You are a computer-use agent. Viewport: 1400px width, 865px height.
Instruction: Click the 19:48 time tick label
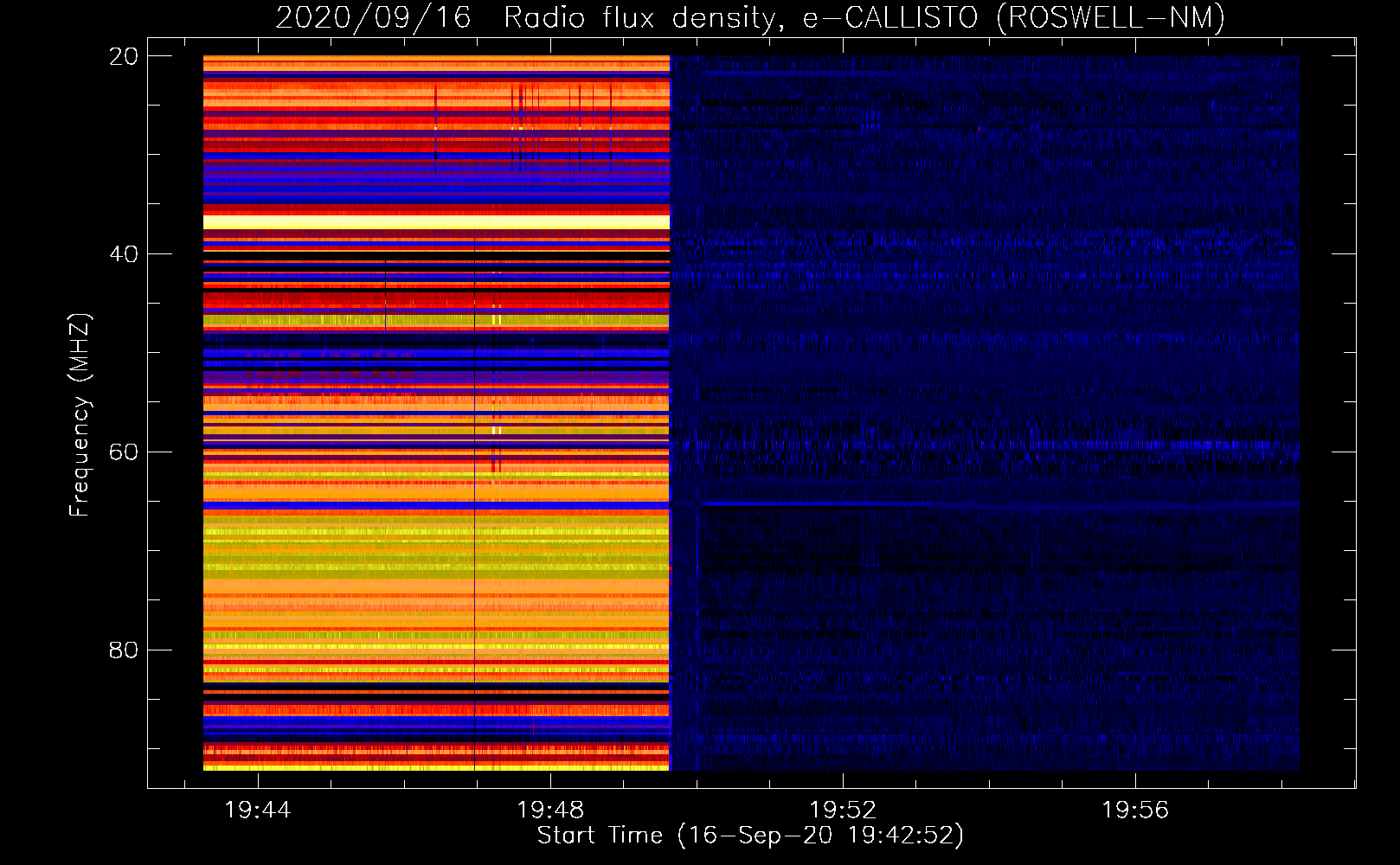click(x=550, y=811)
